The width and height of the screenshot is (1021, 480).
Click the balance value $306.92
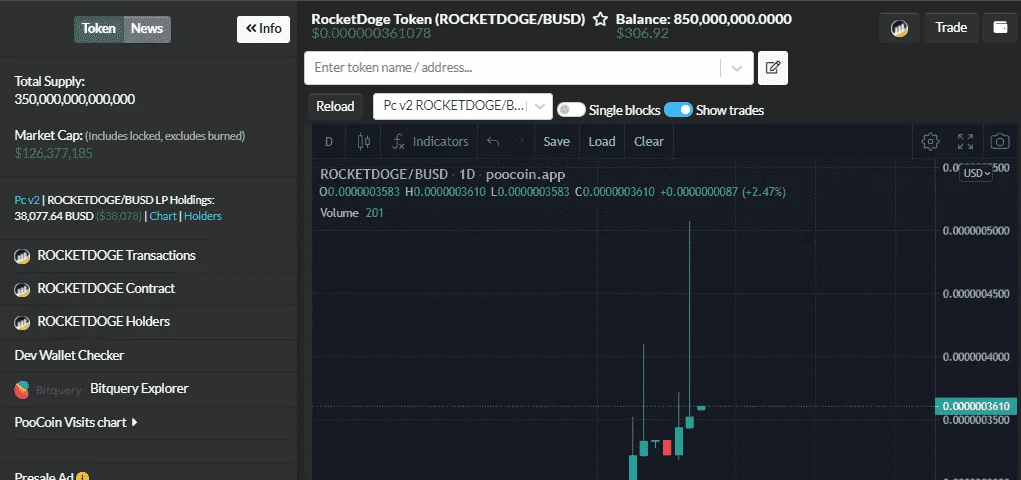coord(642,33)
